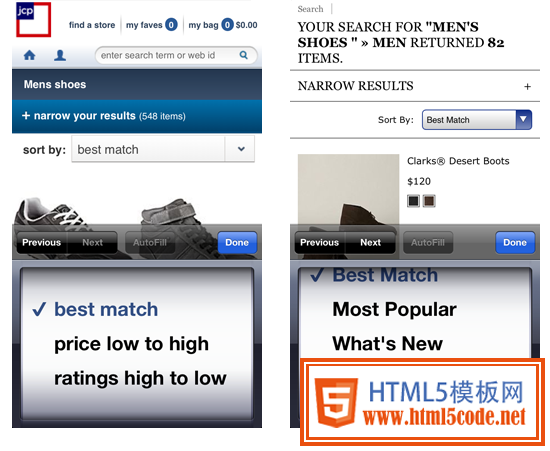Tap Done on the left keyboard bar
Image resolution: width=550 pixels, height=451 pixels.
237,242
